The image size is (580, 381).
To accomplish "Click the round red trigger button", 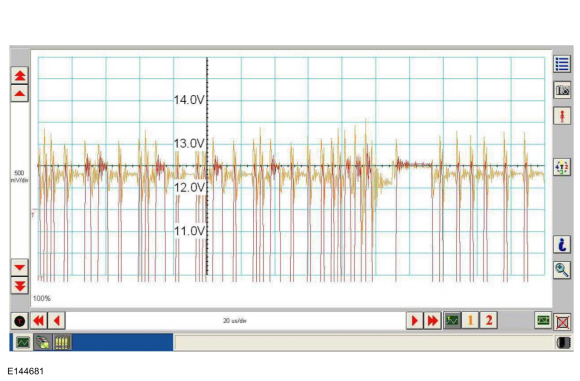I will [20, 321].
